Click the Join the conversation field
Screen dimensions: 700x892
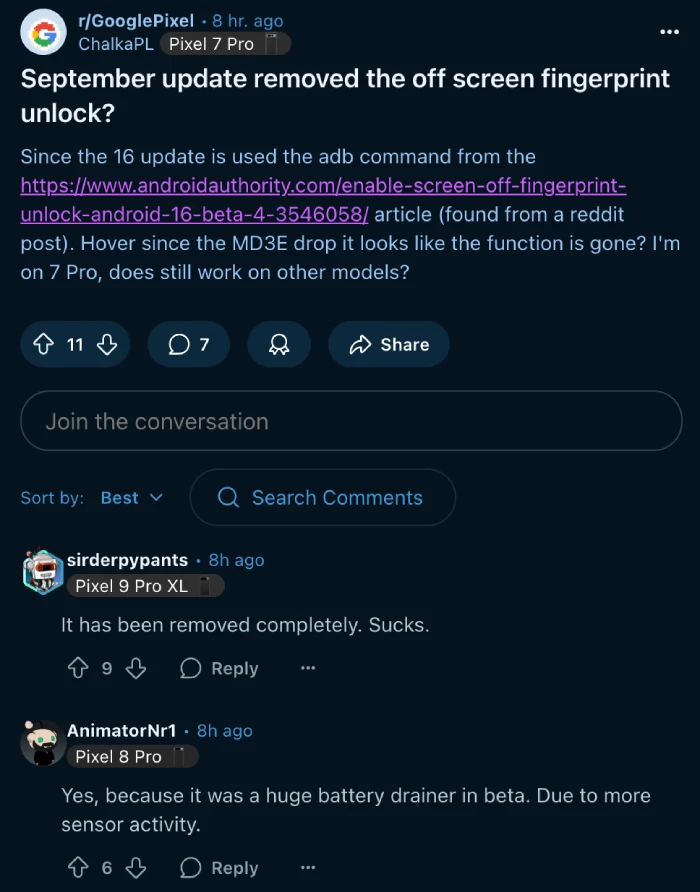[351, 421]
